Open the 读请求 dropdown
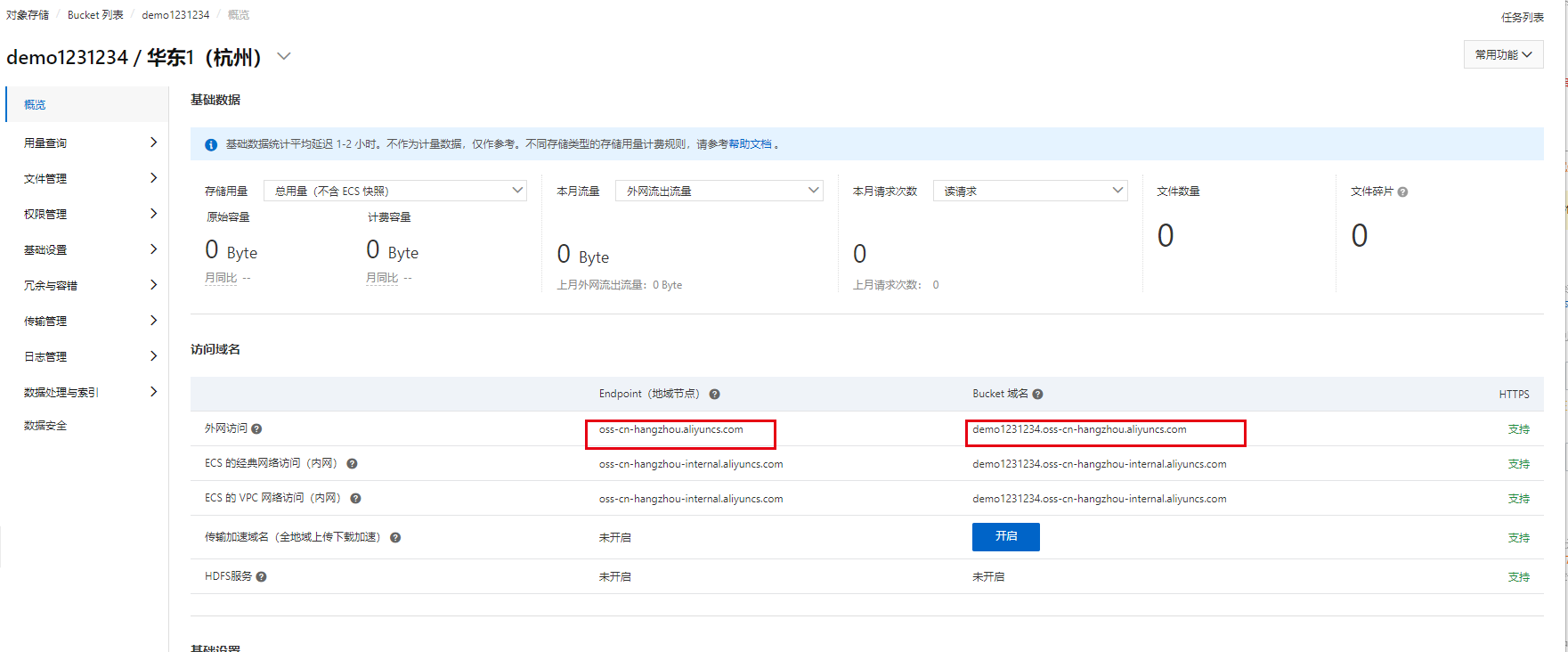 tap(1030, 191)
